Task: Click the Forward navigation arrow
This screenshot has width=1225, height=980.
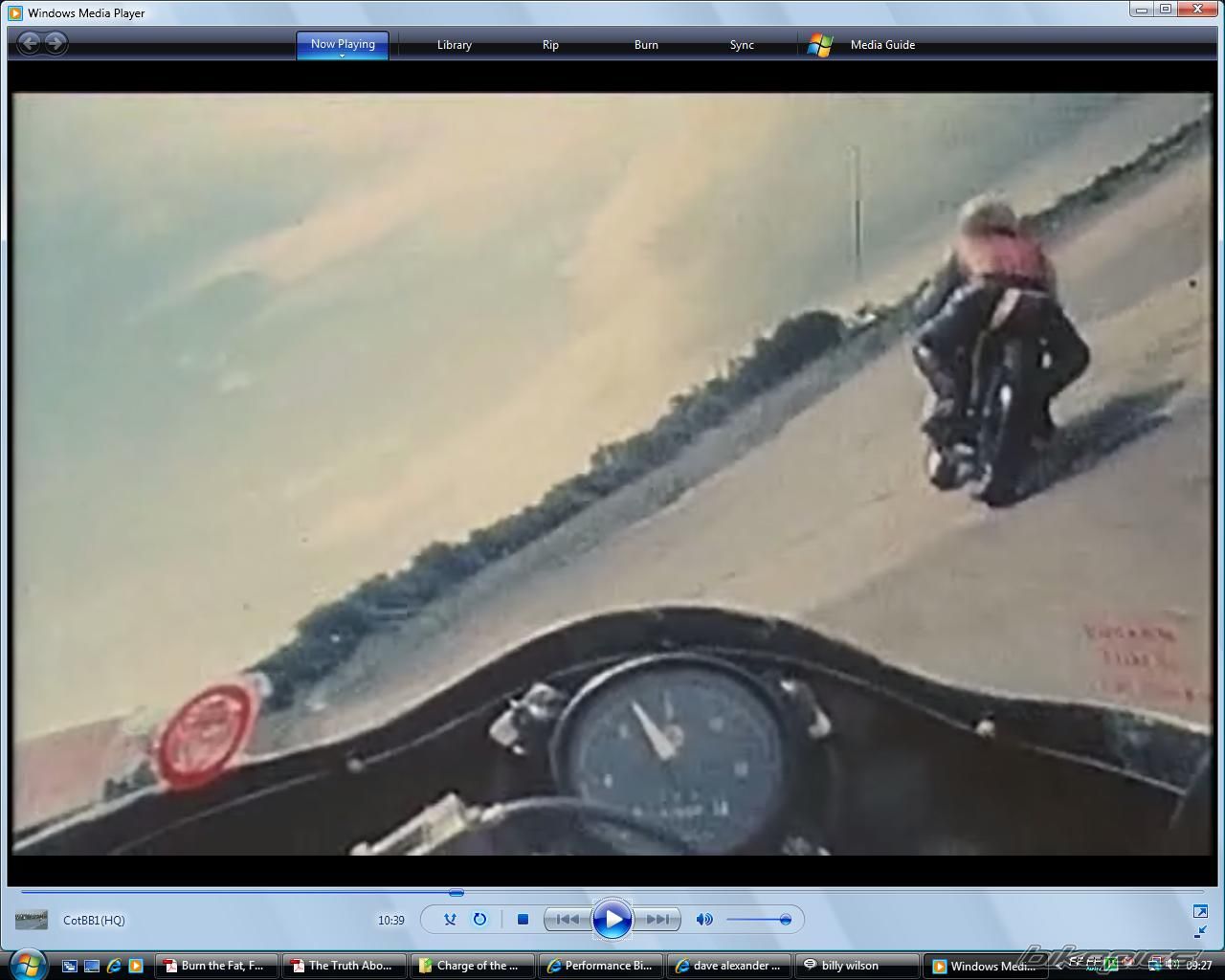Action: pos(56,43)
